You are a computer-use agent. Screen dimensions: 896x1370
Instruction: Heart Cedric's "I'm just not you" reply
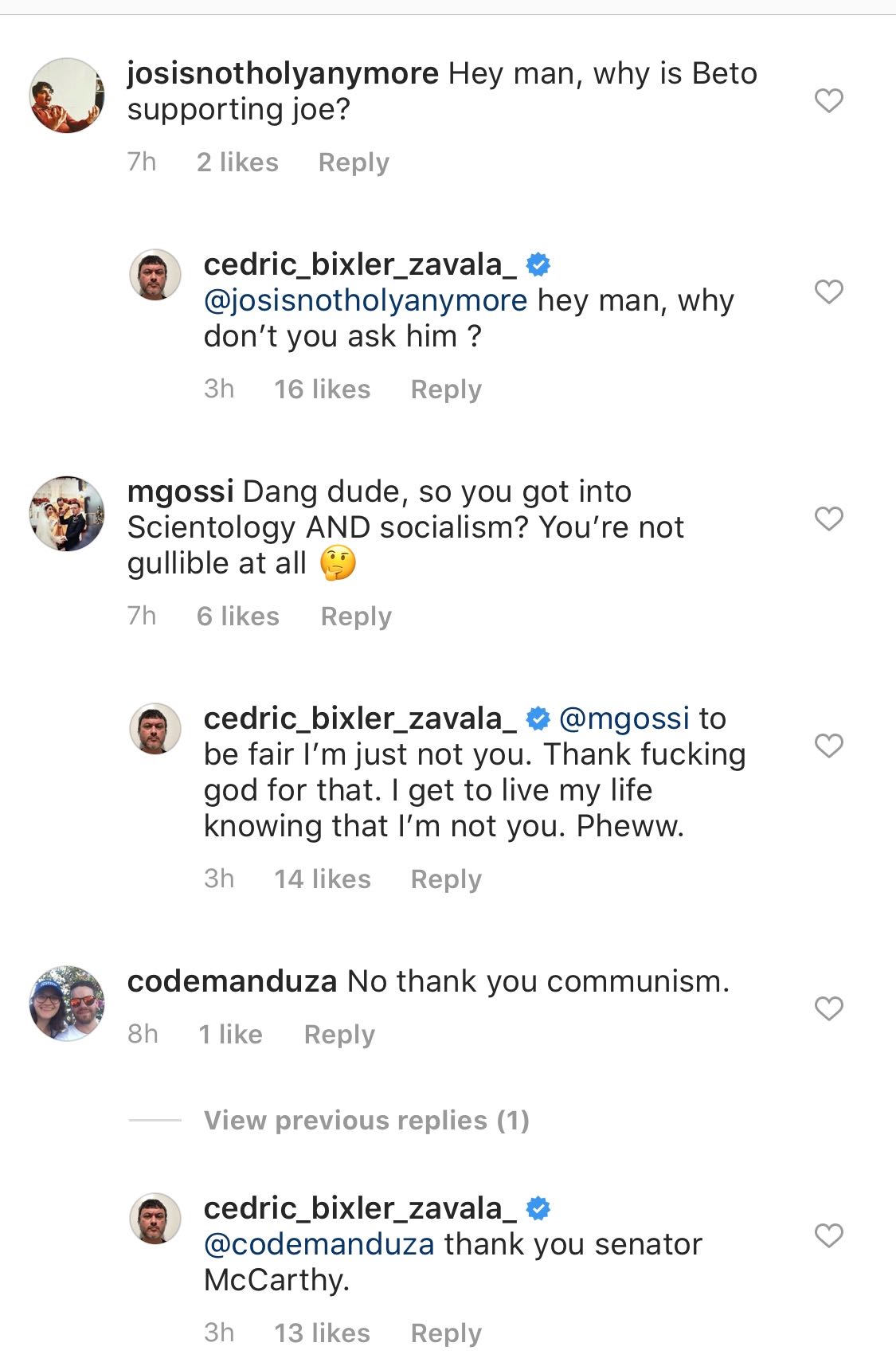829,746
